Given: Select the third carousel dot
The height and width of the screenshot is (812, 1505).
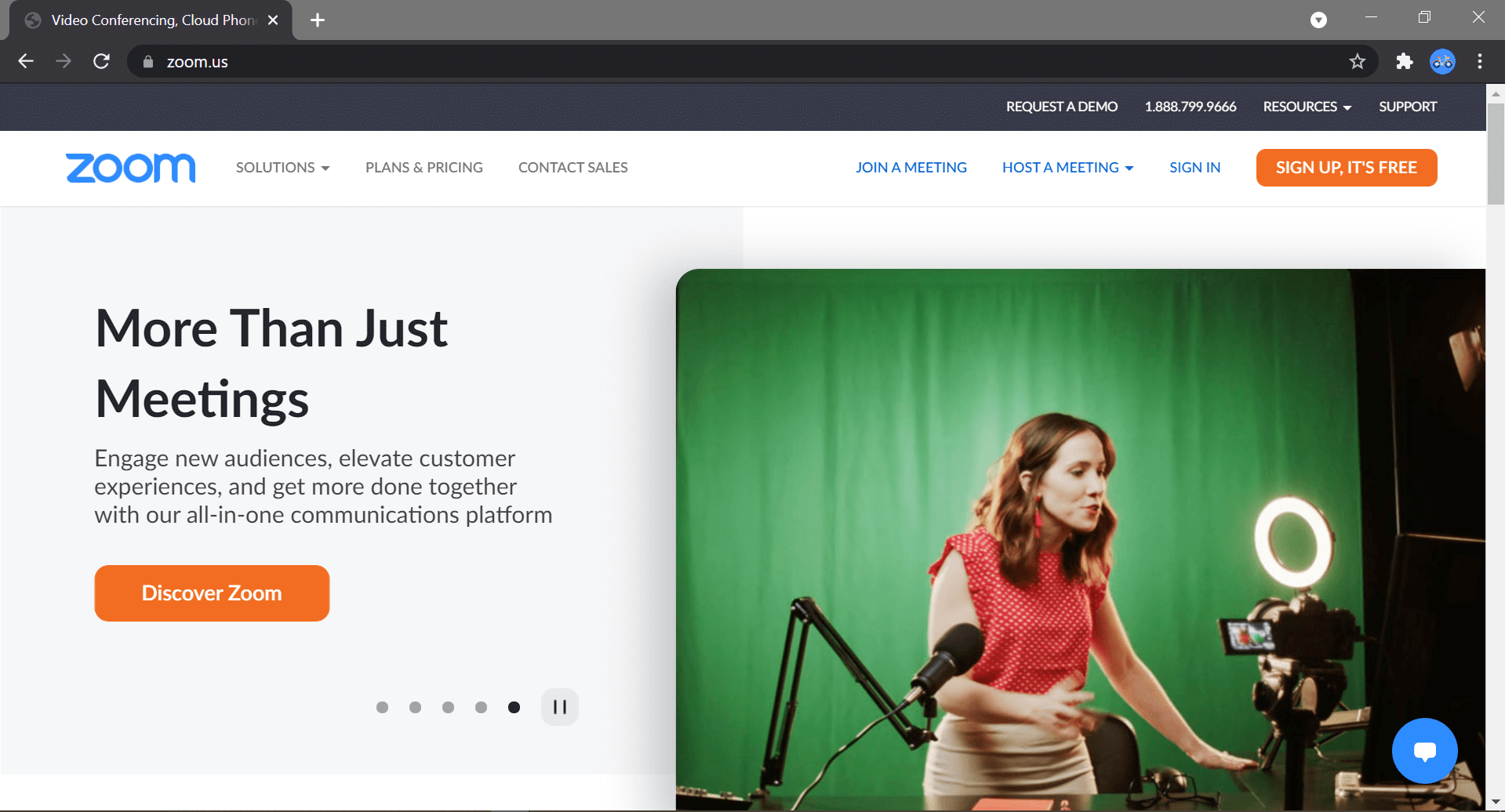Looking at the screenshot, I should (448, 707).
